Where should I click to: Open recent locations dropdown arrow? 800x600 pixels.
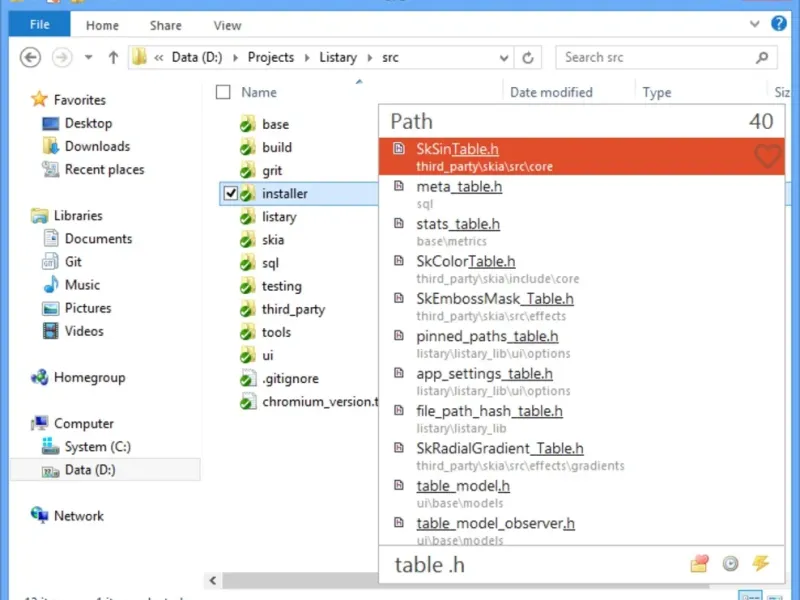[x=88, y=57]
